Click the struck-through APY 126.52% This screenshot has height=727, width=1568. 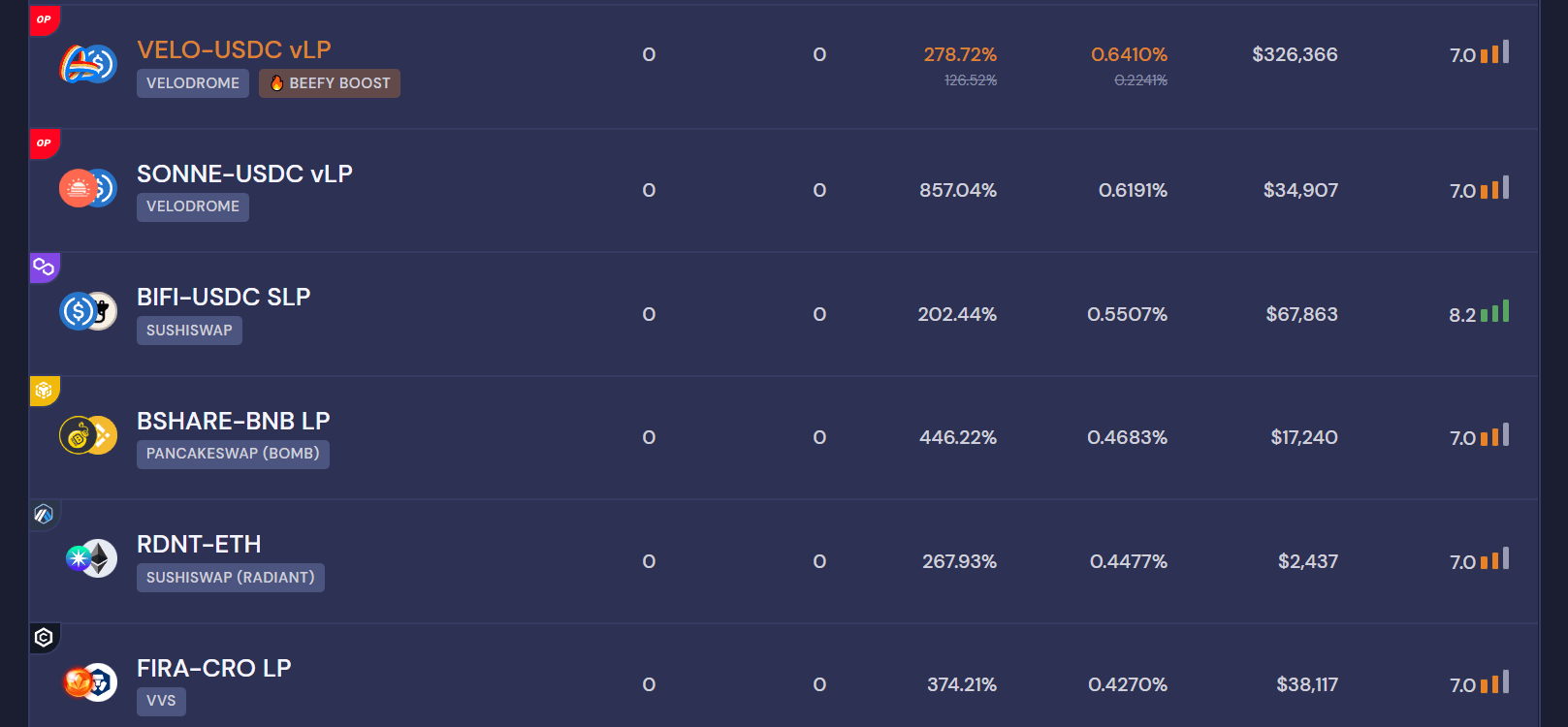click(971, 80)
